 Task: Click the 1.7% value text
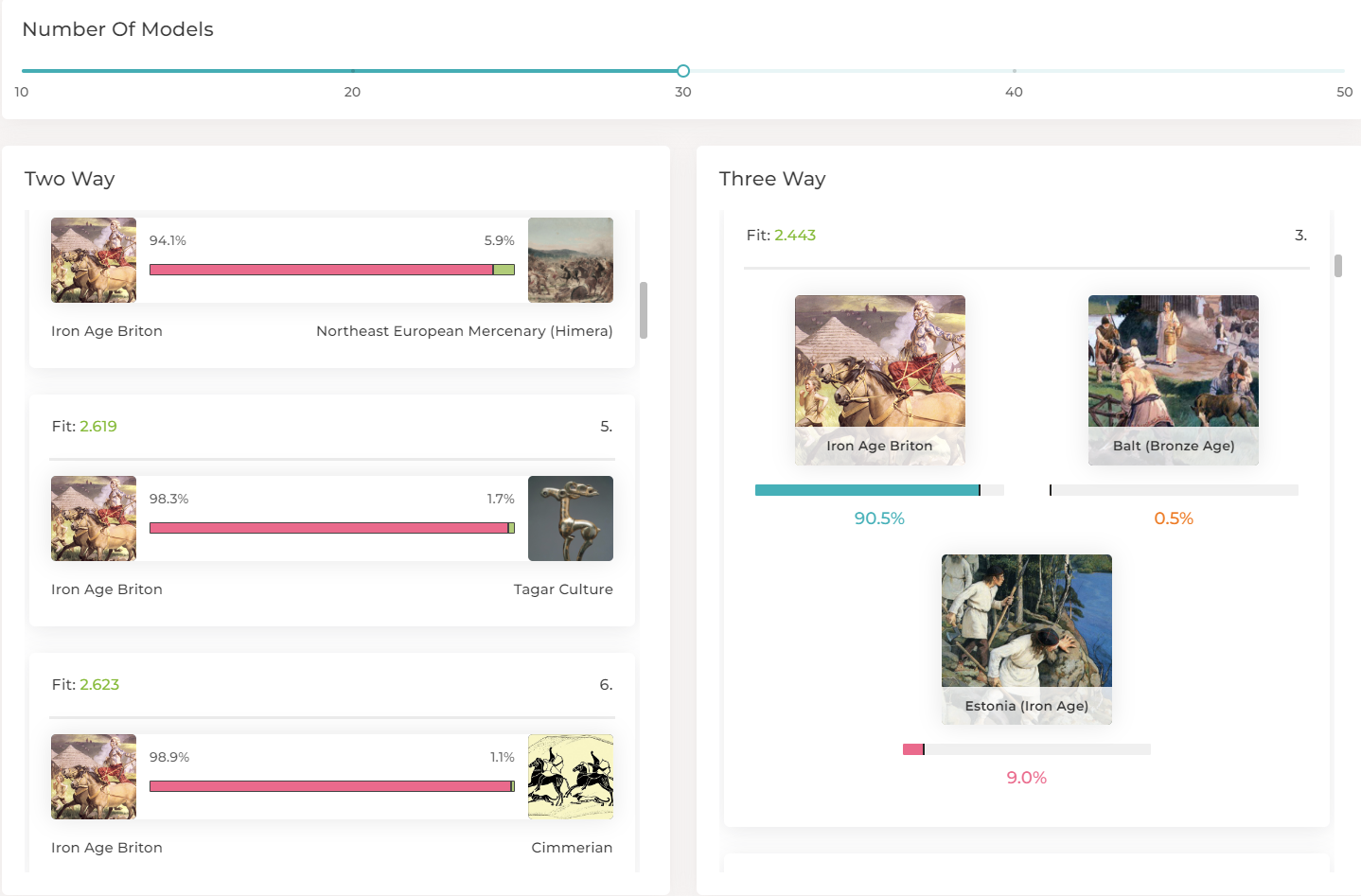click(x=501, y=500)
